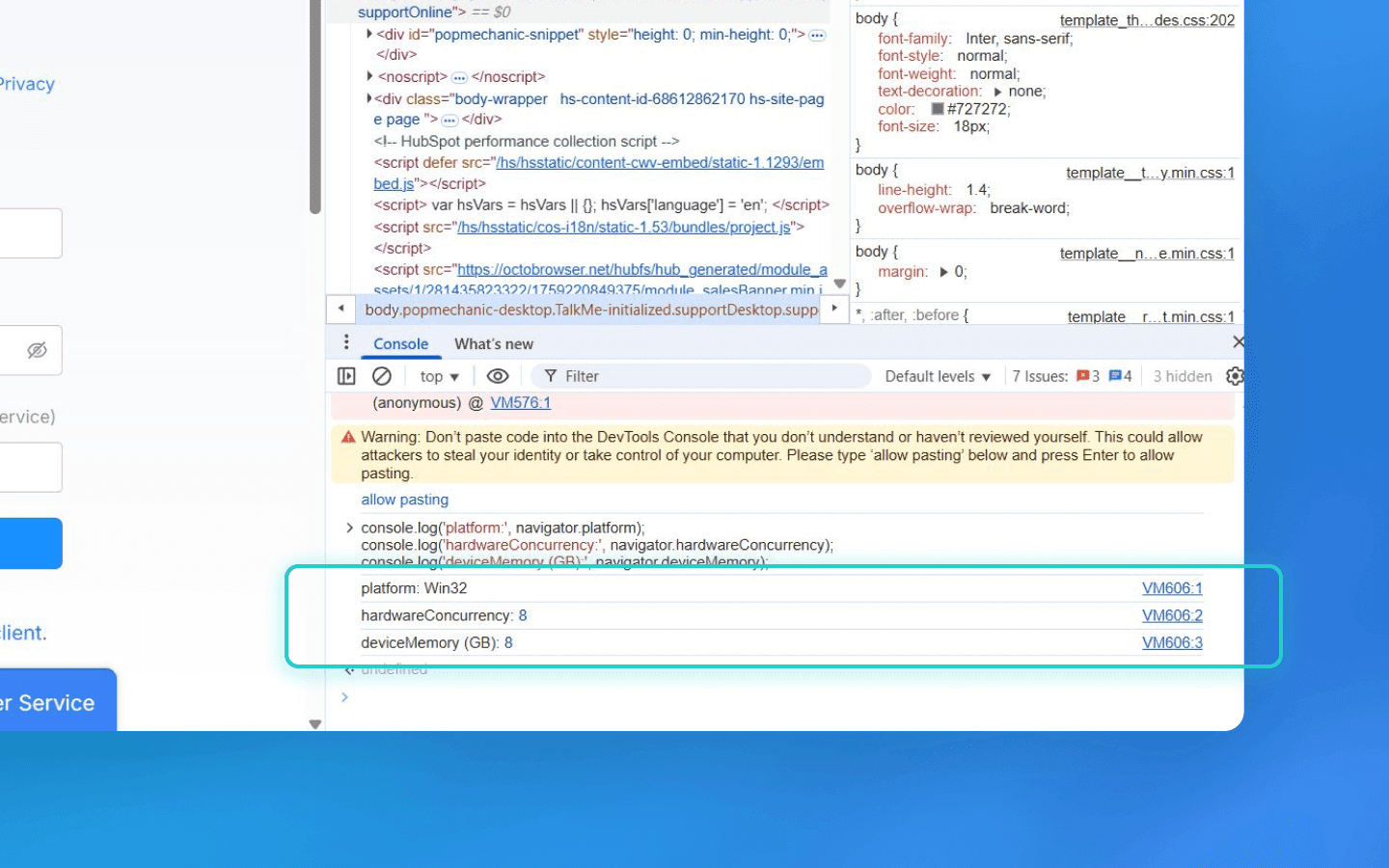Expand the popmechanic-snippet div node
Image resolution: width=1389 pixels, height=868 pixels.
coord(368,34)
